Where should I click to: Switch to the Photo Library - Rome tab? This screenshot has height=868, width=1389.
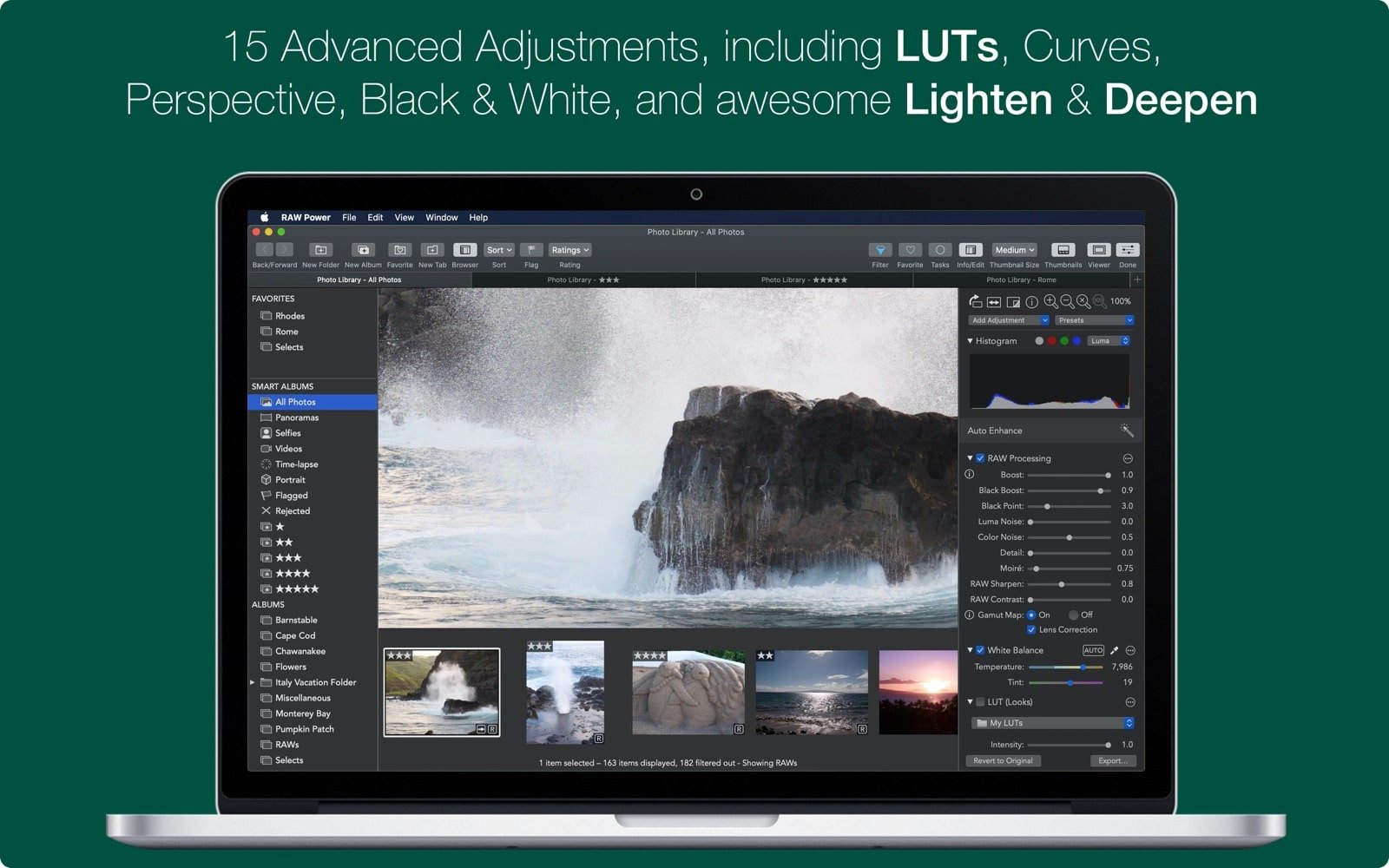pyautogui.click(x=1023, y=279)
